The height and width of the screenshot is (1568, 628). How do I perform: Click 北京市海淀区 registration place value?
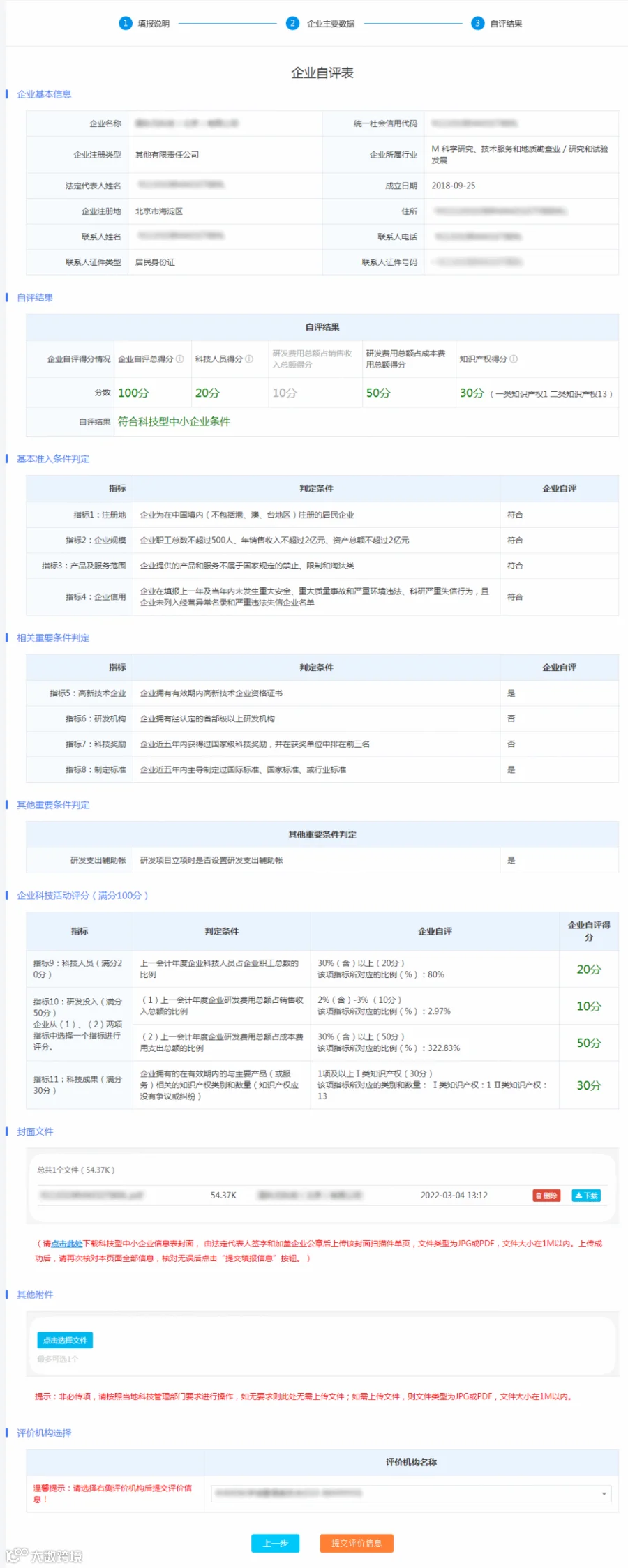159,211
